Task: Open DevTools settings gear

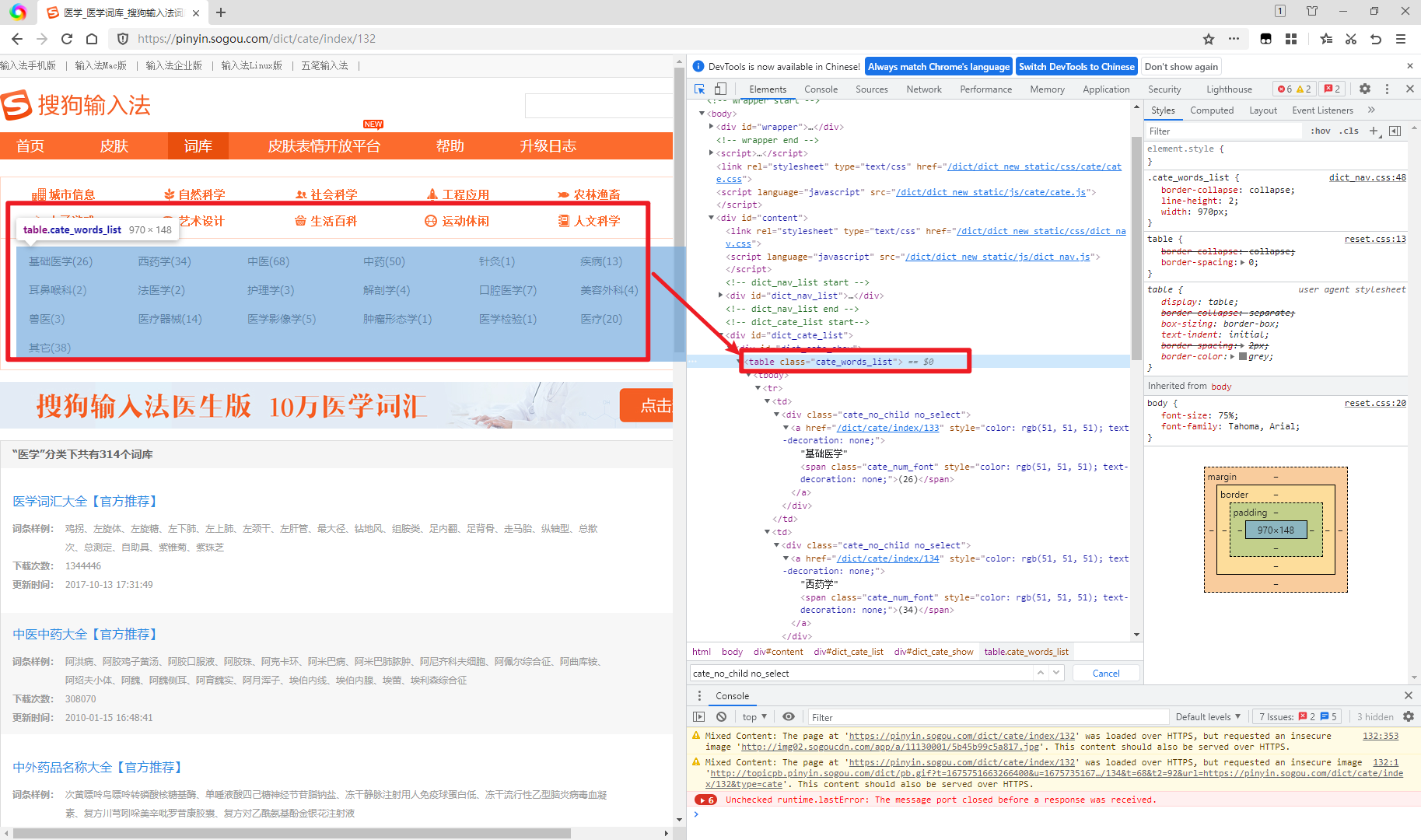Action: 1365,89
